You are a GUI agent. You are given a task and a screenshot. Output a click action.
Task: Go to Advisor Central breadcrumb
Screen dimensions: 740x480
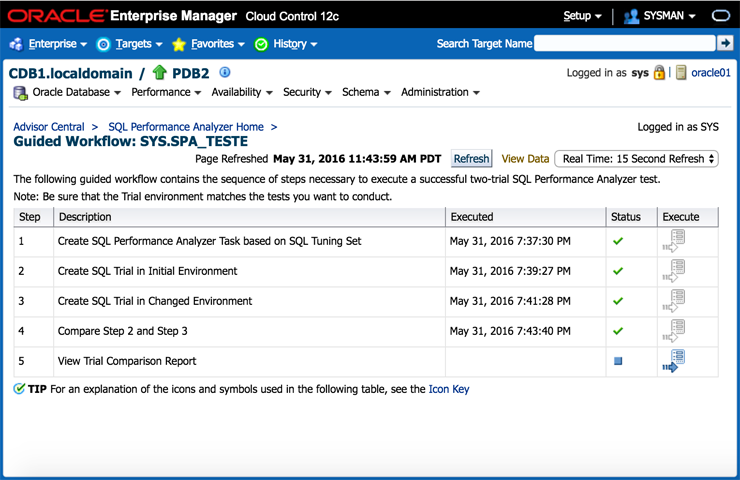point(49,127)
